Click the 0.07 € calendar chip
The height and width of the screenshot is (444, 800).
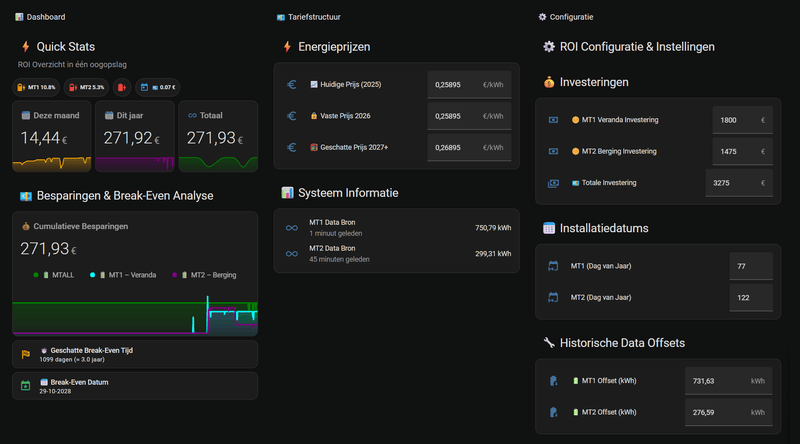(x=156, y=88)
